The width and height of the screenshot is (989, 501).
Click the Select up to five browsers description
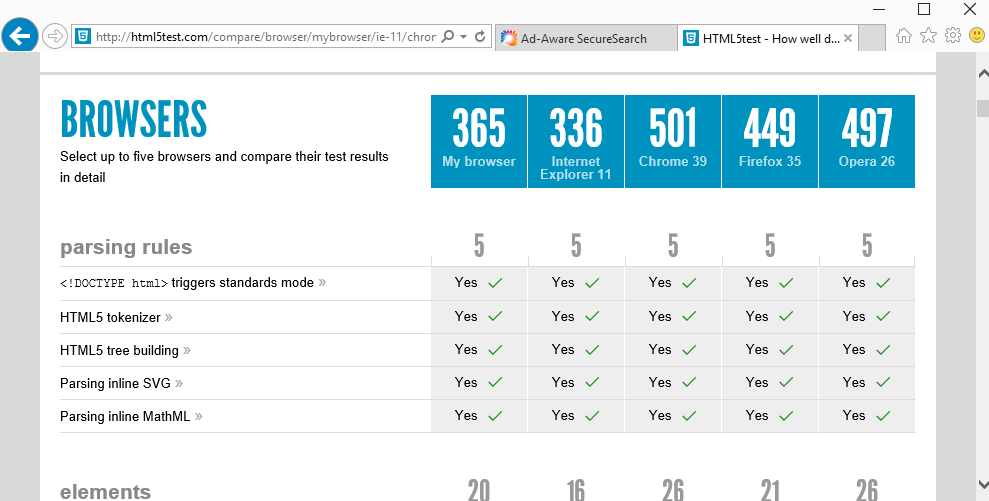tap(224, 167)
